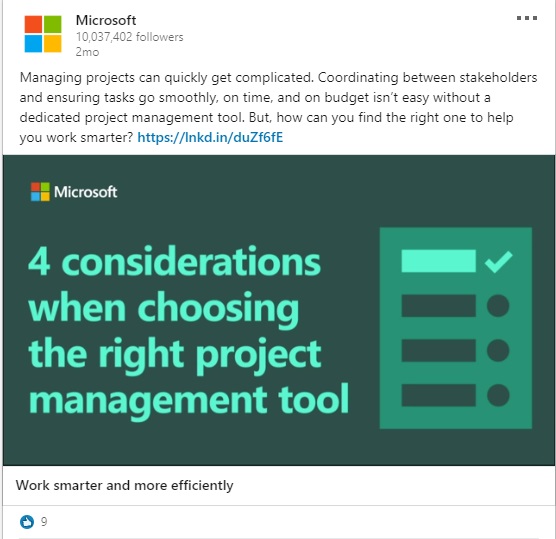This screenshot has width=556, height=539.
Task: Open the lnkd.in/duZf6fE link
Action: pos(210,137)
